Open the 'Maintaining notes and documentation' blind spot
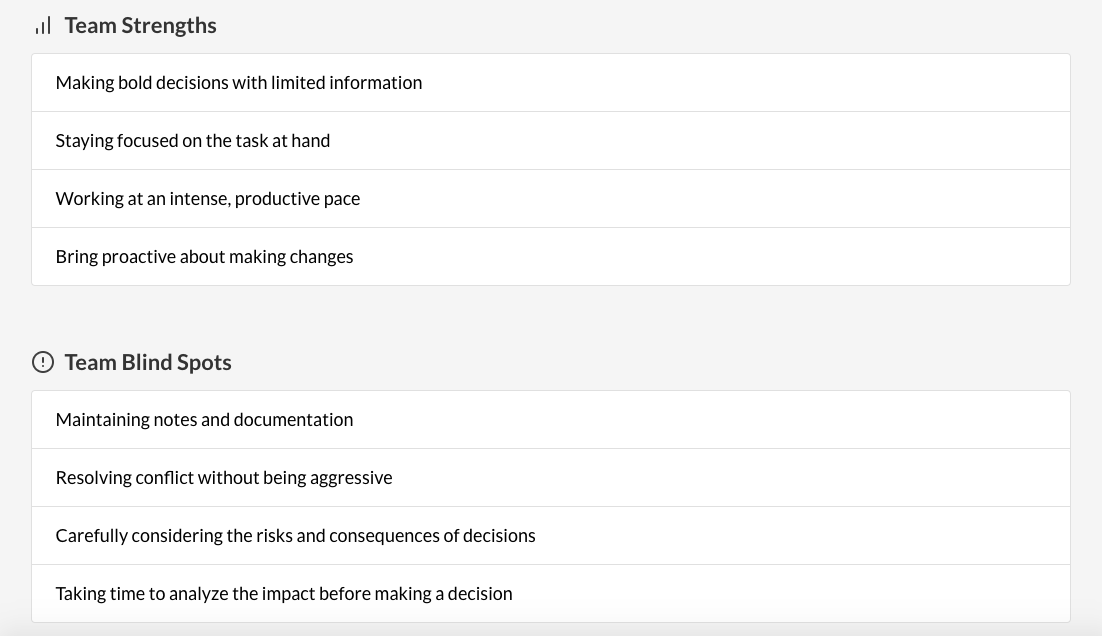 click(x=551, y=420)
